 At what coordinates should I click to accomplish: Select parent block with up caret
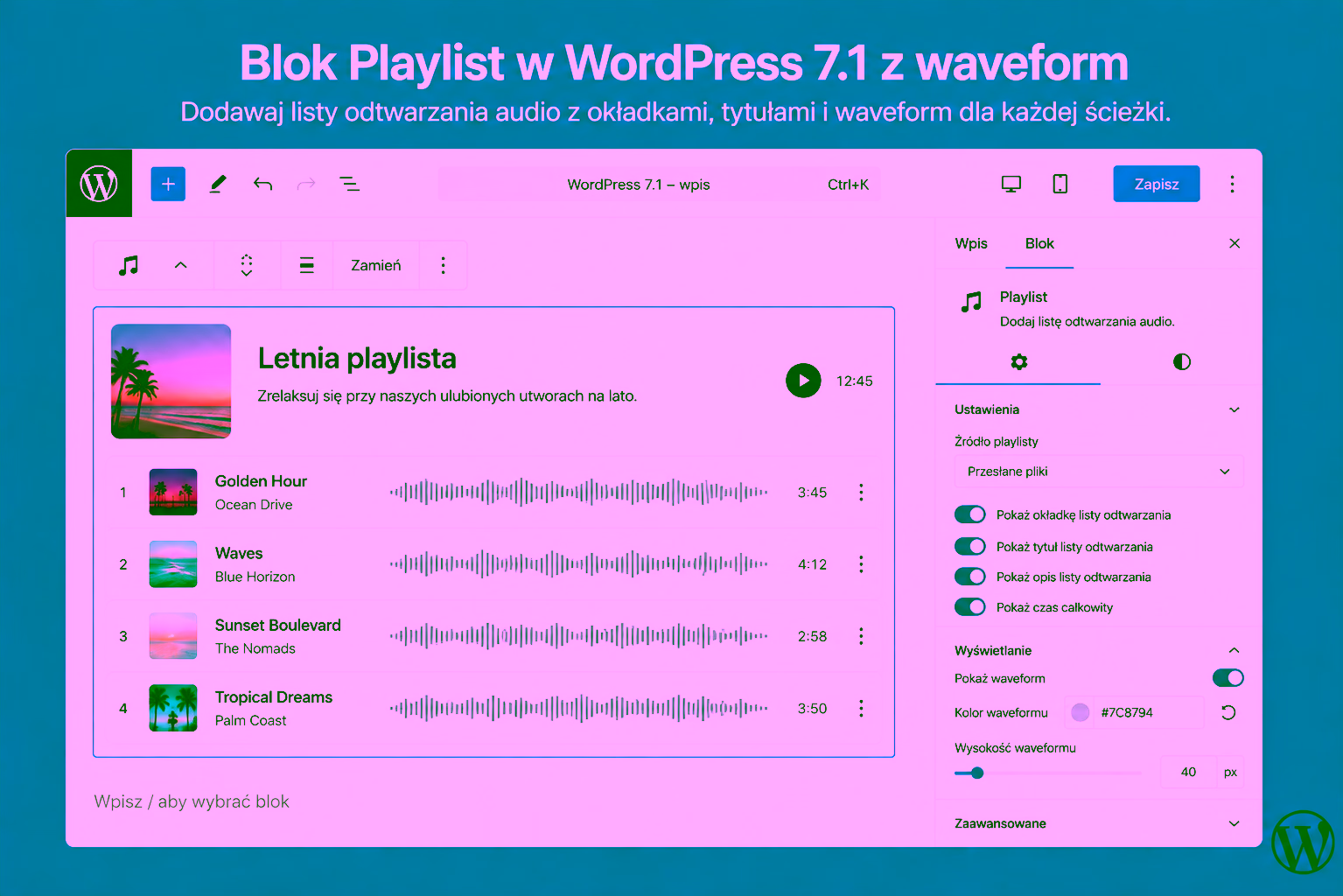(180, 265)
